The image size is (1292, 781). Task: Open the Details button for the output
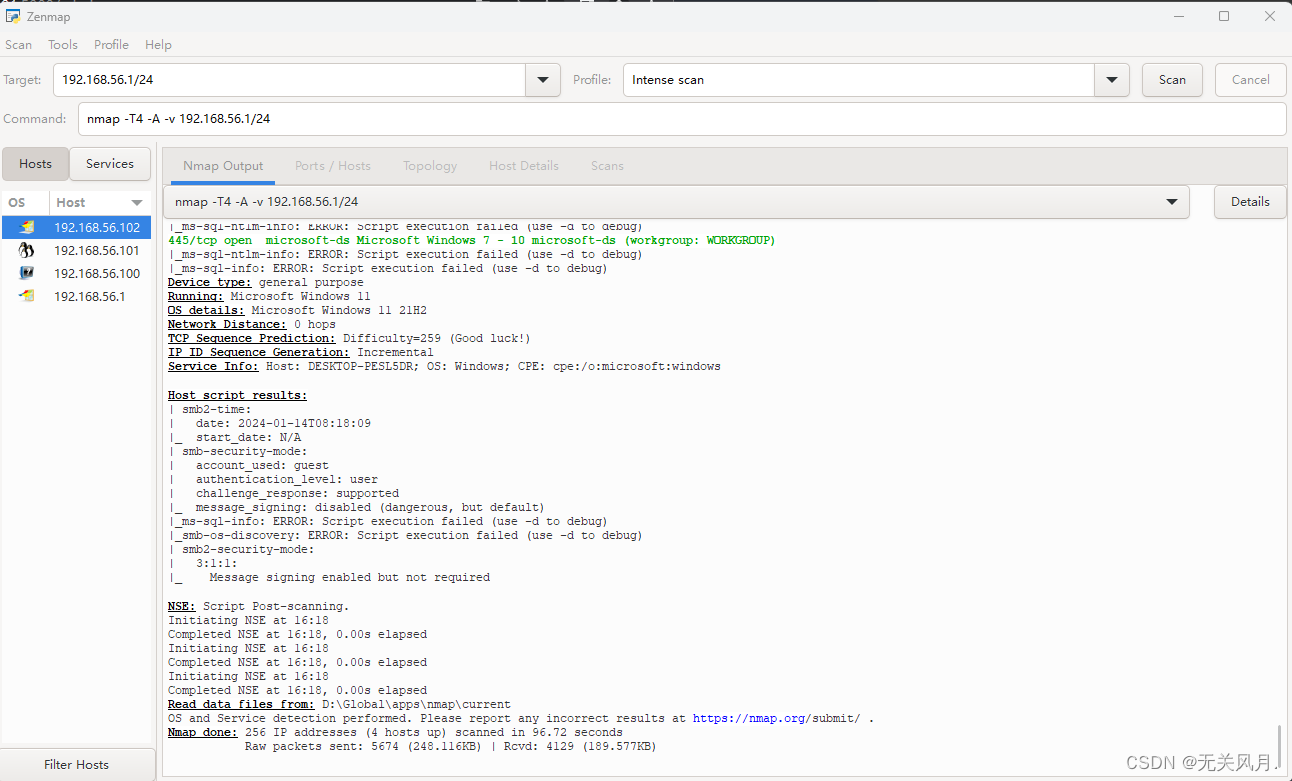click(x=1250, y=202)
